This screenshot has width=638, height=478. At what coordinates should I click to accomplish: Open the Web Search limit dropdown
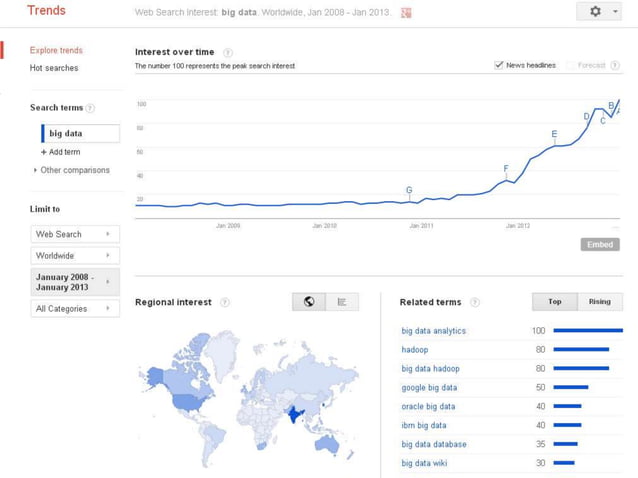point(75,234)
